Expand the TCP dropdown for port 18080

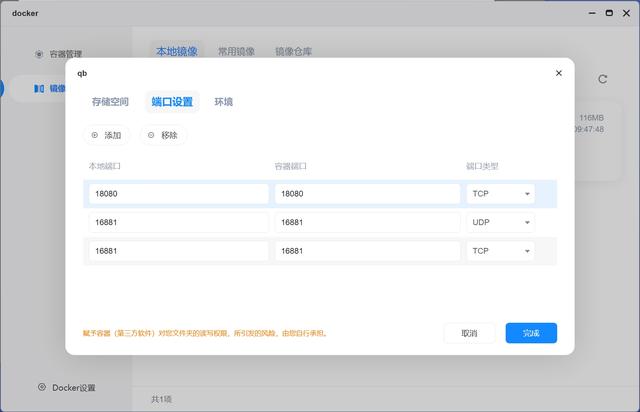500,194
